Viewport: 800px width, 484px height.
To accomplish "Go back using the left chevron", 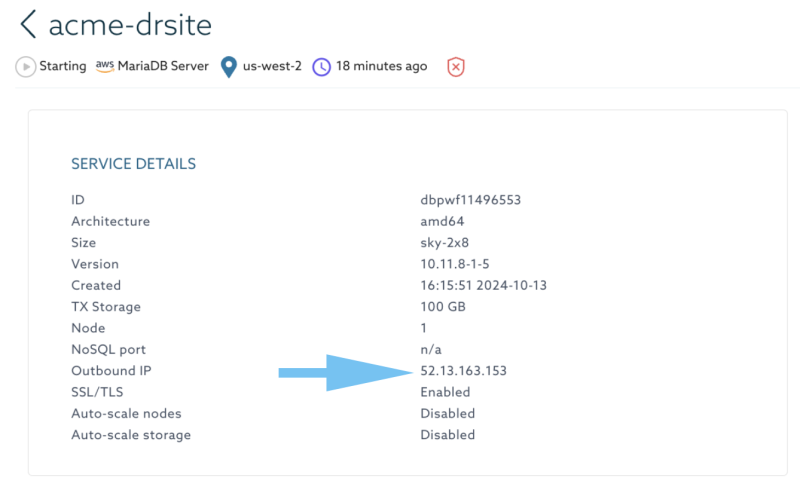I will (28, 24).
